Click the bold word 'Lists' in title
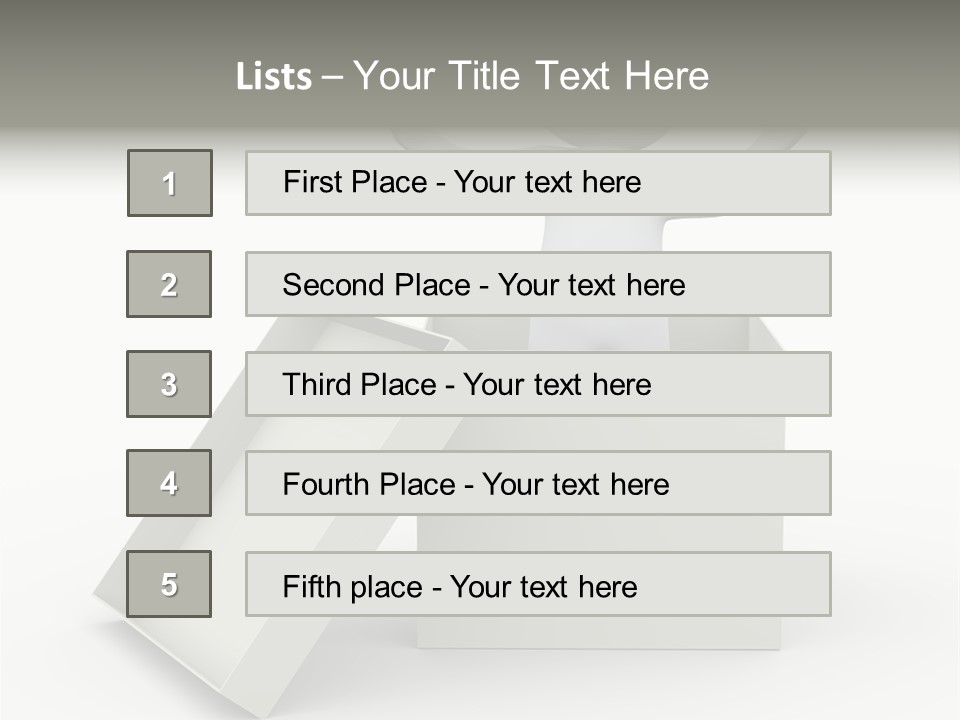 [273, 77]
